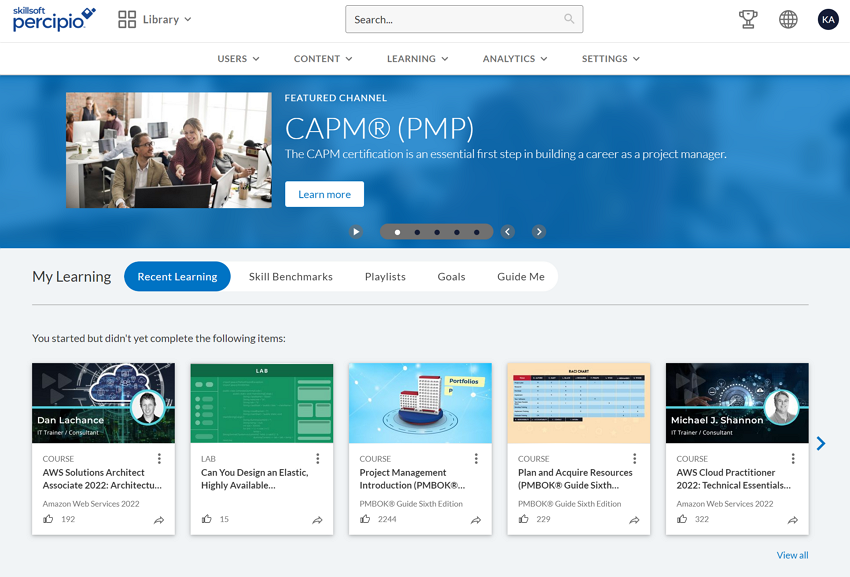Expand the CONTENT menu
The width and height of the screenshot is (850, 577).
(323, 59)
